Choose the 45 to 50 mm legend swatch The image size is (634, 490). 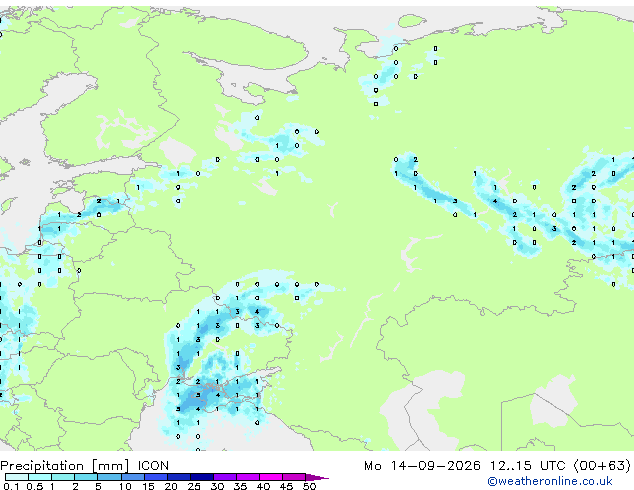tap(294, 477)
